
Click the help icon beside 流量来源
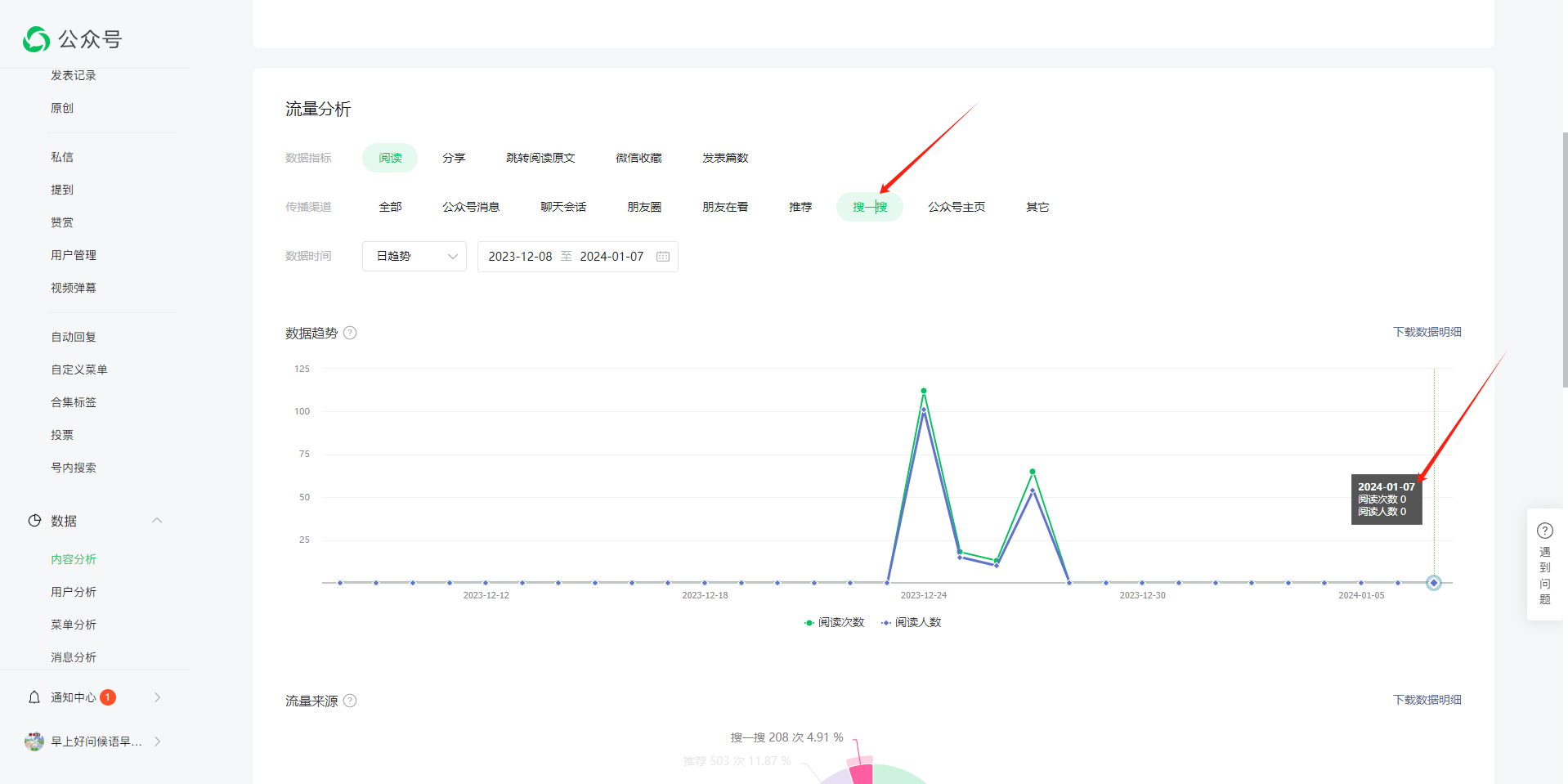(350, 701)
